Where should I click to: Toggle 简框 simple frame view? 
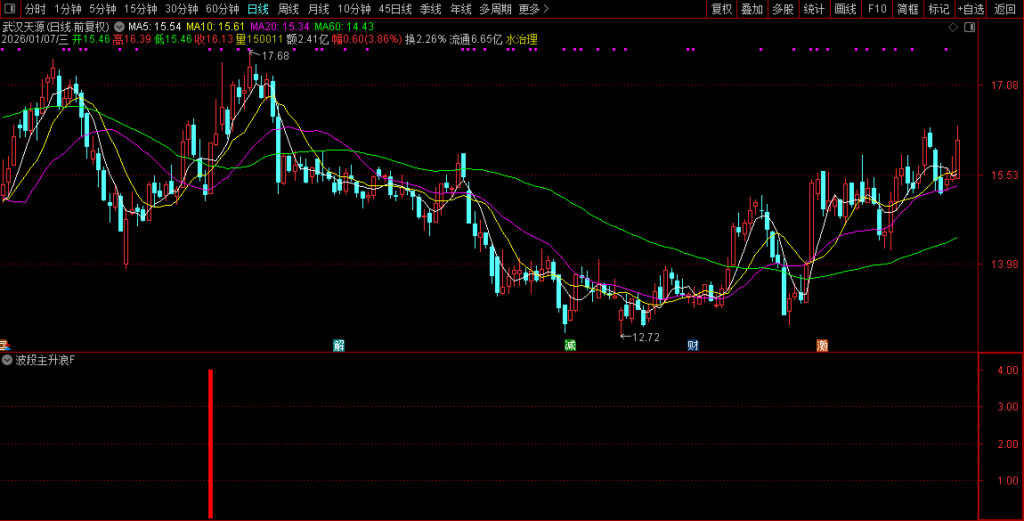click(x=907, y=9)
